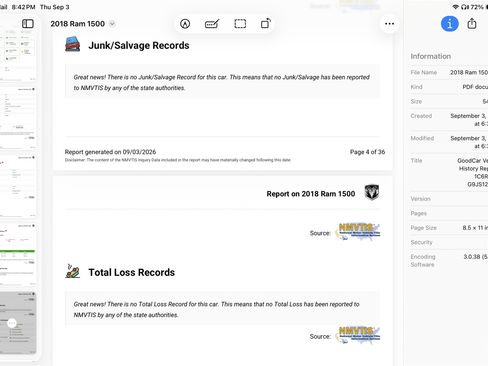The width and height of the screenshot is (488, 366).
Task: Open the first page thumbnail in sidebar
Action: click(x=18, y=54)
